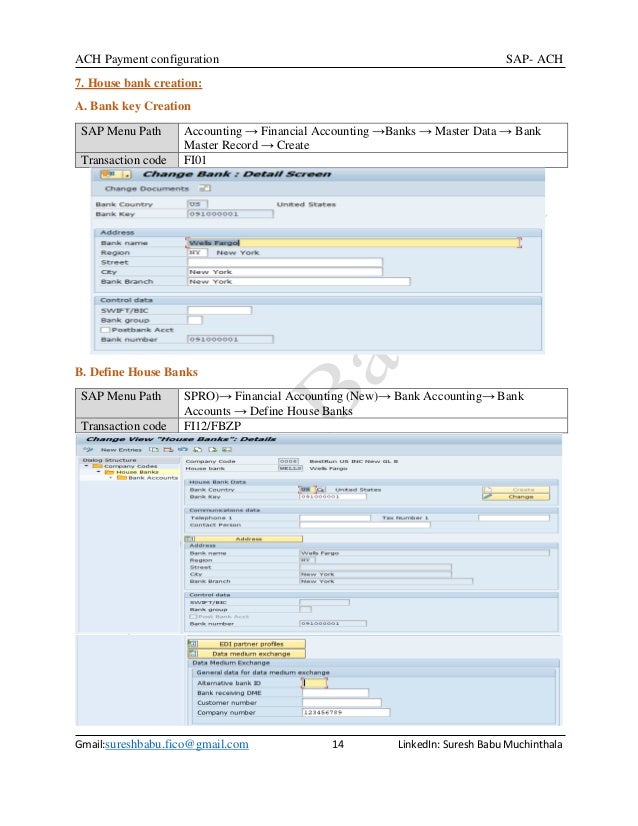Viewport: 638px width, 826px height.
Task: Click the Bank group field in Change Bank
Action: point(195,320)
